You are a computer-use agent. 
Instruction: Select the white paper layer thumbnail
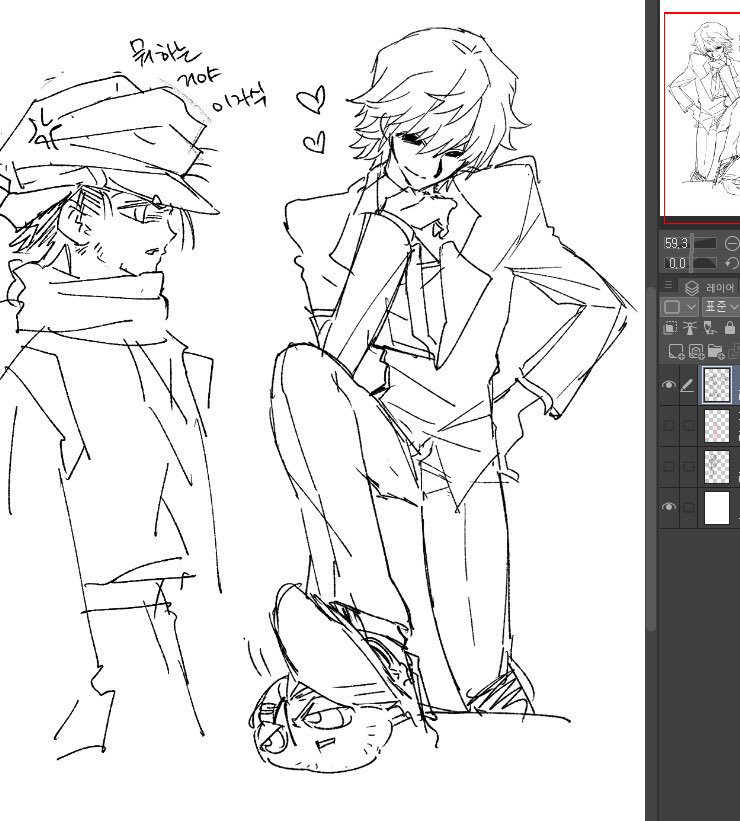pyautogui.click(x=716, y=507)
